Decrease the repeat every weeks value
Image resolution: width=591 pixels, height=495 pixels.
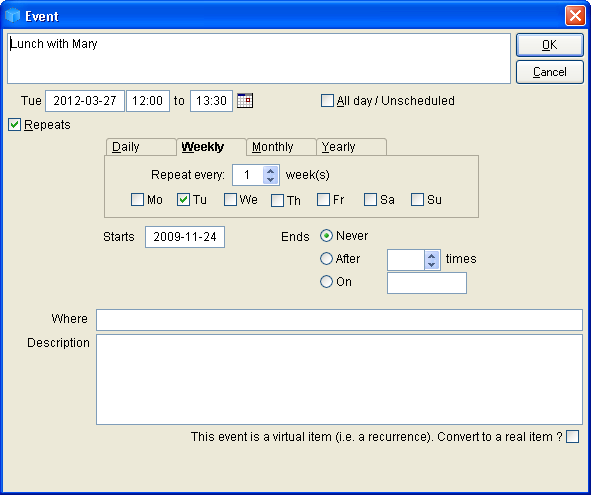point(270,179)
